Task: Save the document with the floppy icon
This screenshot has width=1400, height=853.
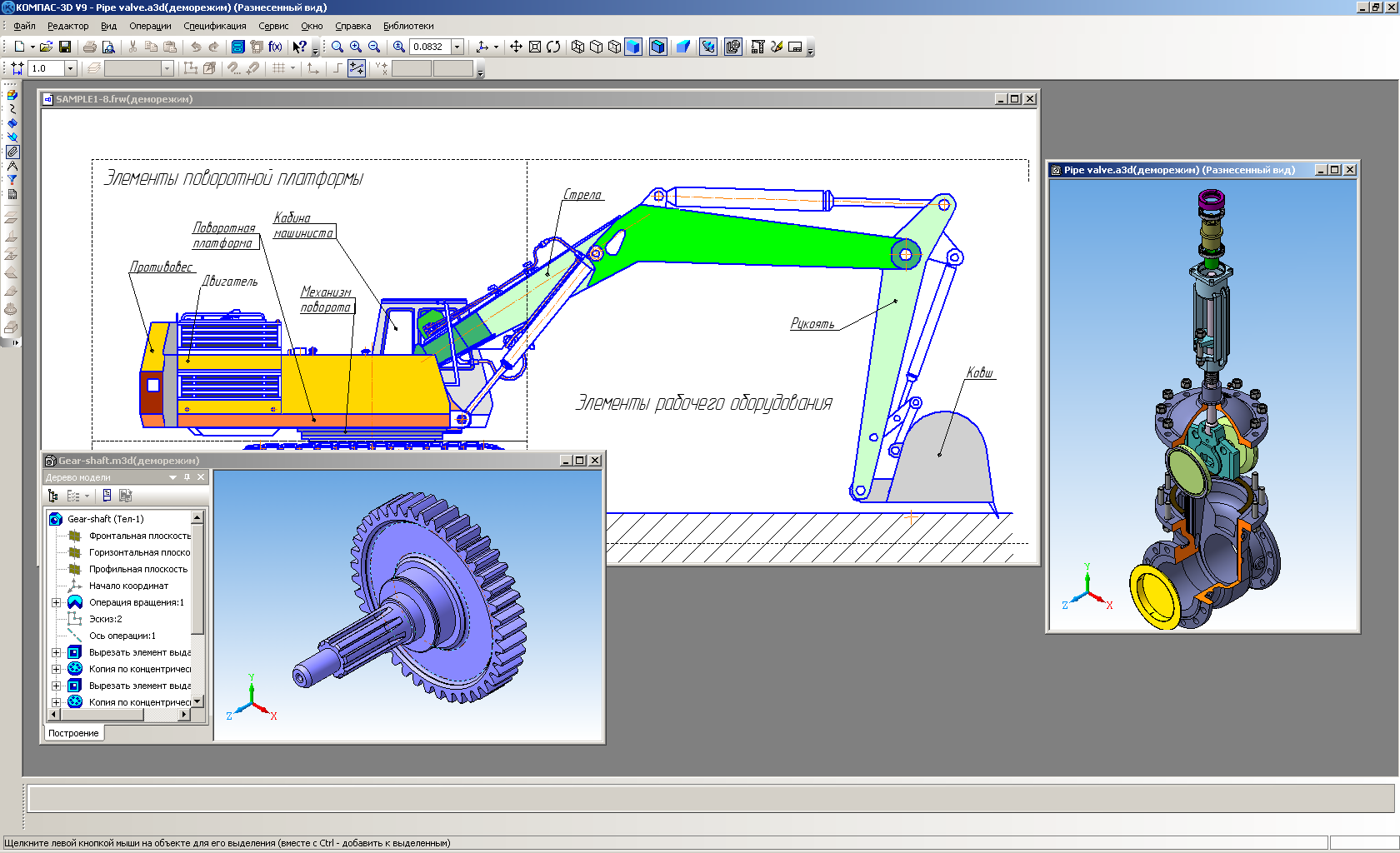Action: (65, 47)
